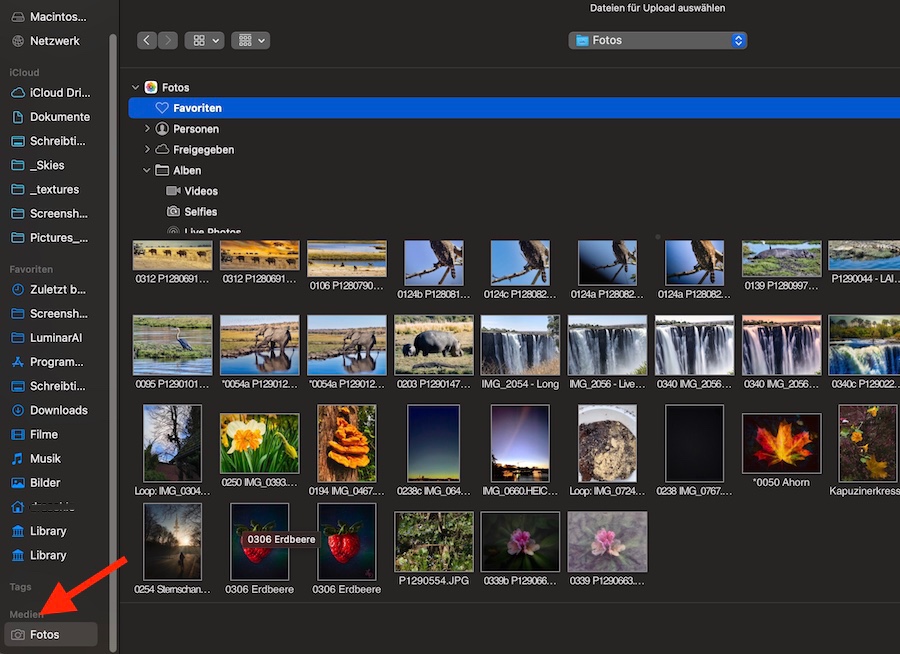
Task: Open Musik folder in the sidebar
Action: coord(45,459)
